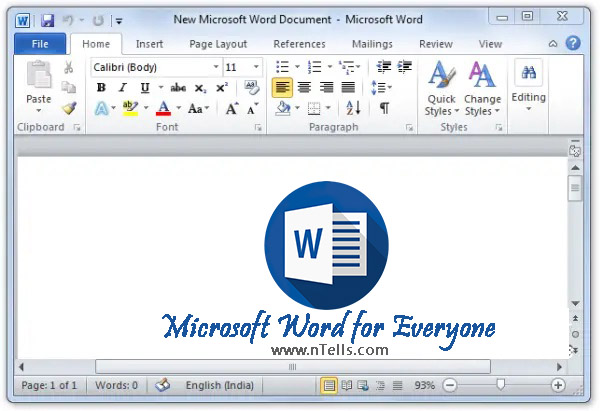The width and height of the screenshot is (600, 411).
Task: Click English (India) language indicator
Action: click(x=220, y=385)
